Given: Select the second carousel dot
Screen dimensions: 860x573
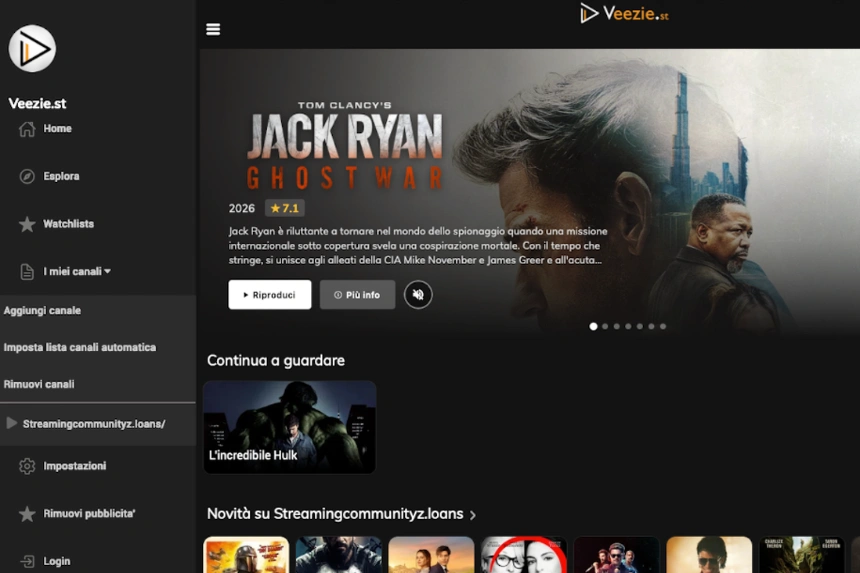Looking at the screenshot, I should click(x=605, y=326).
